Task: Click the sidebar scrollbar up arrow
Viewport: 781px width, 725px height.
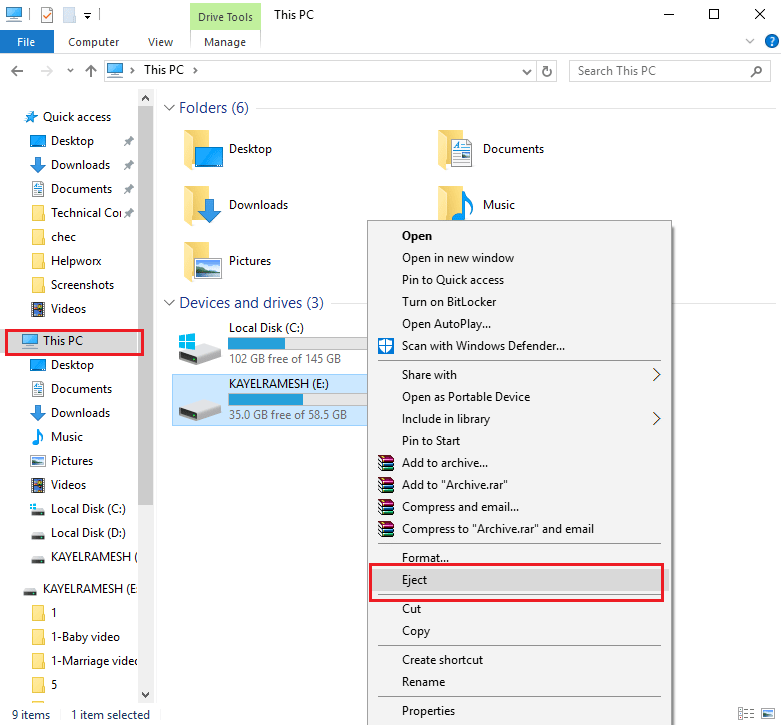Action: pyautogui.click(x=145, y=99)
